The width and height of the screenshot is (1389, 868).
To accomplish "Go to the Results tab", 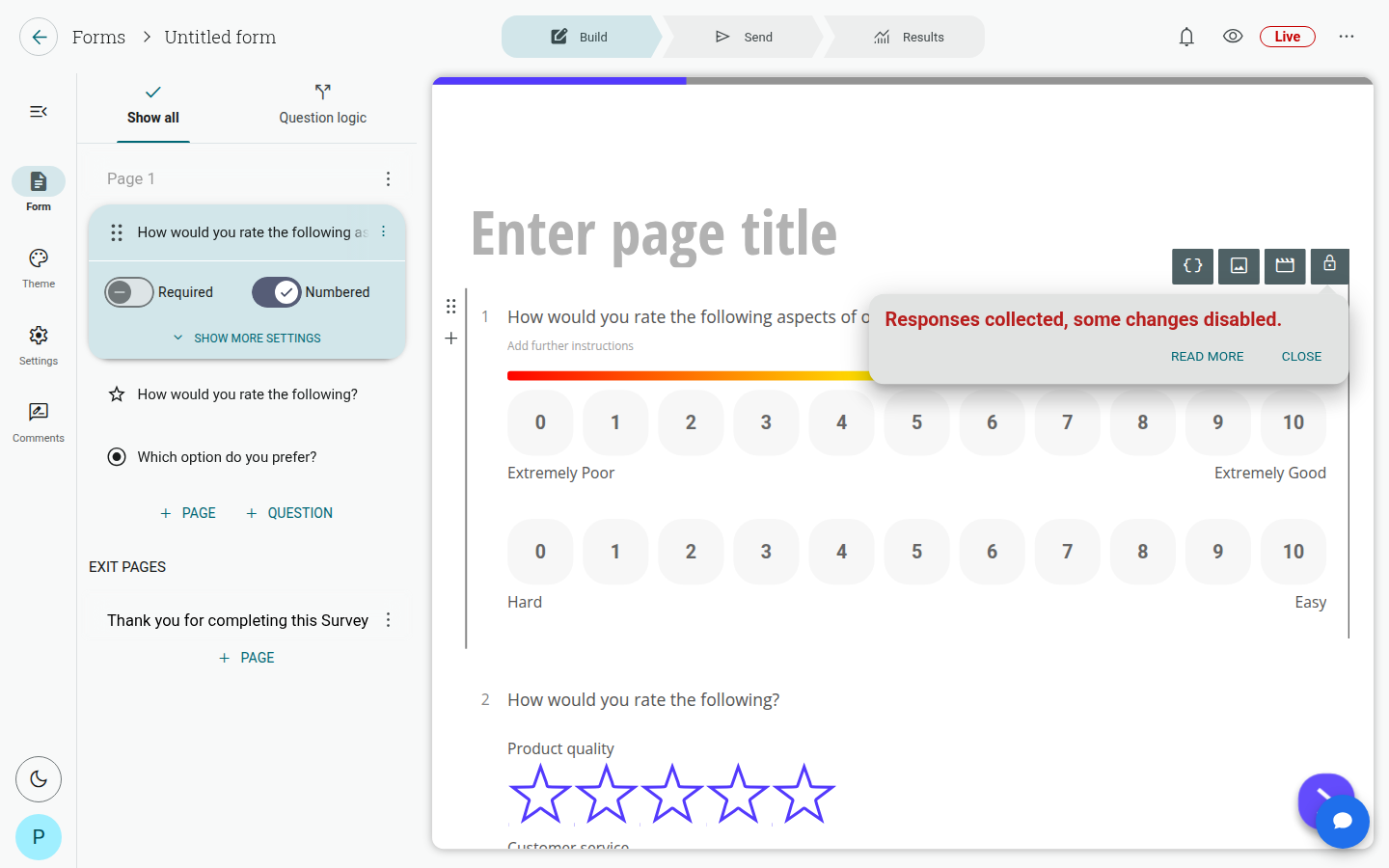I will [x=910, y=37].
